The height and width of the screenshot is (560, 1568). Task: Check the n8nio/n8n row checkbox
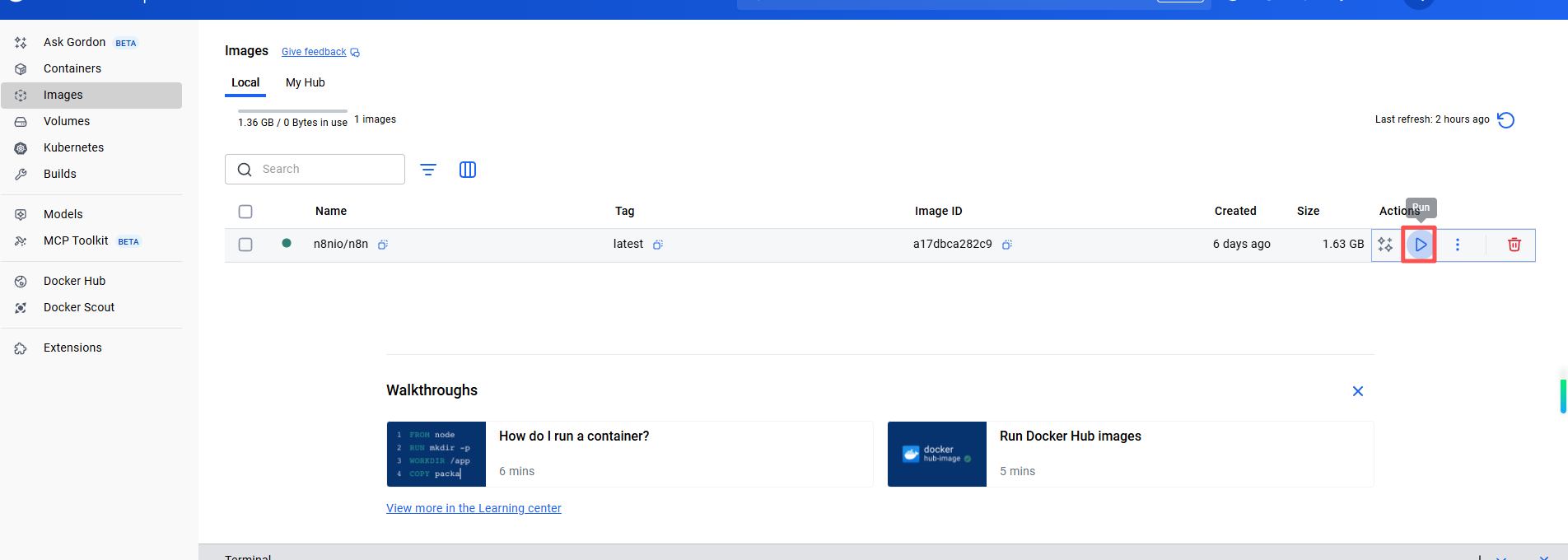[245, 245]
